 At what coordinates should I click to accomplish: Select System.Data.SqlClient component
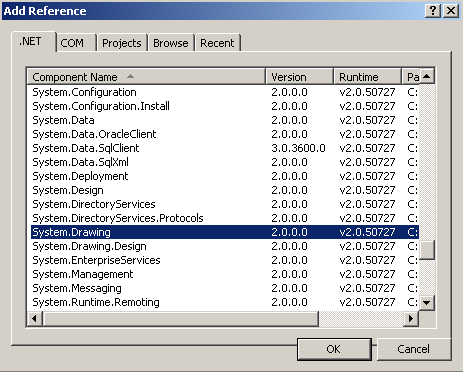click(x=225, y=148)
